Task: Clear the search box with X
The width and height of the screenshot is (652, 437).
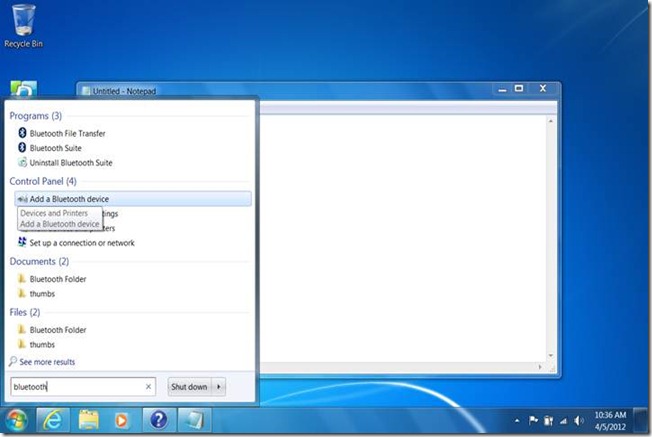Action: click(149, 387)
